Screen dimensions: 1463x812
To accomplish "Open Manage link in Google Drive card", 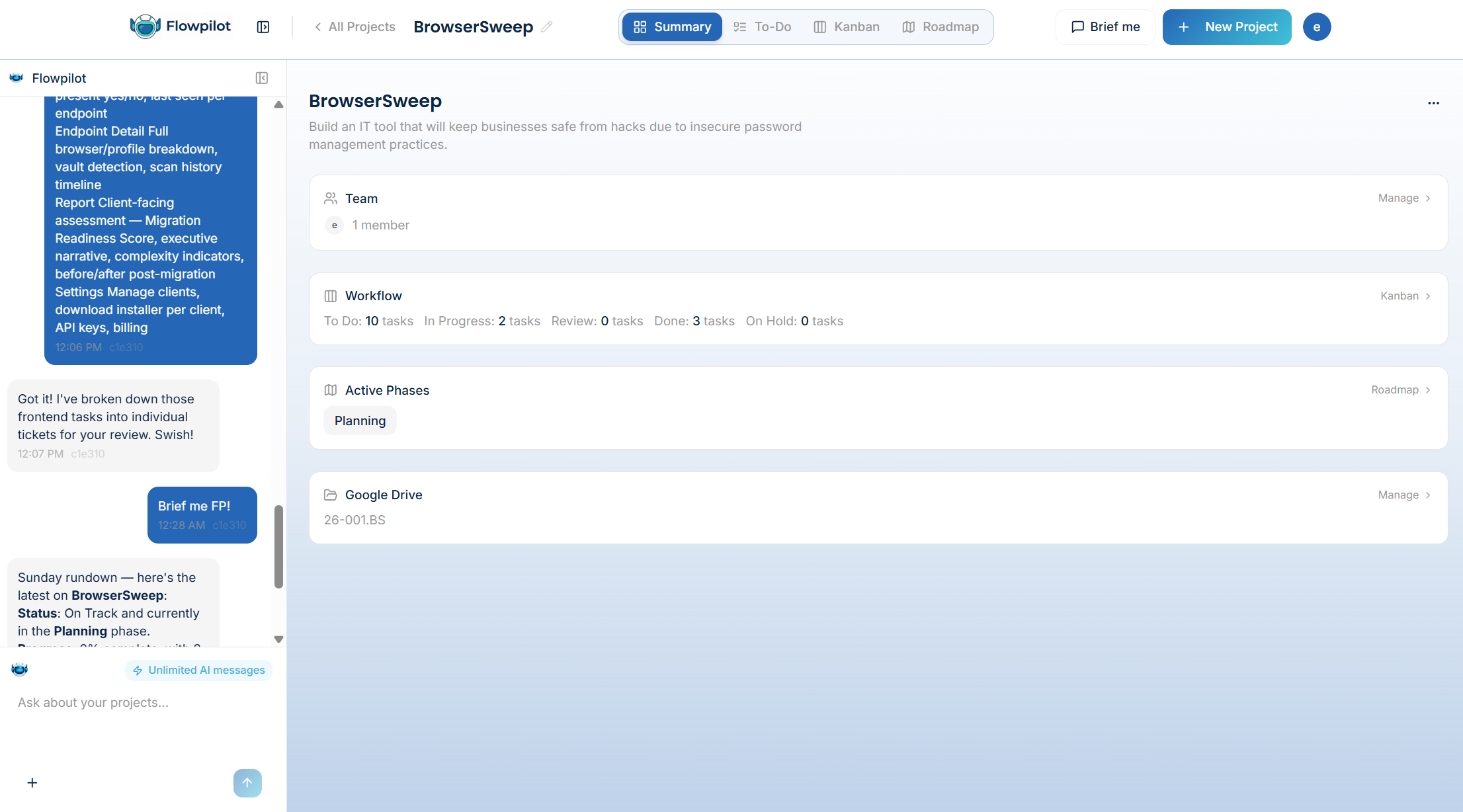I will click(1404, 495).
